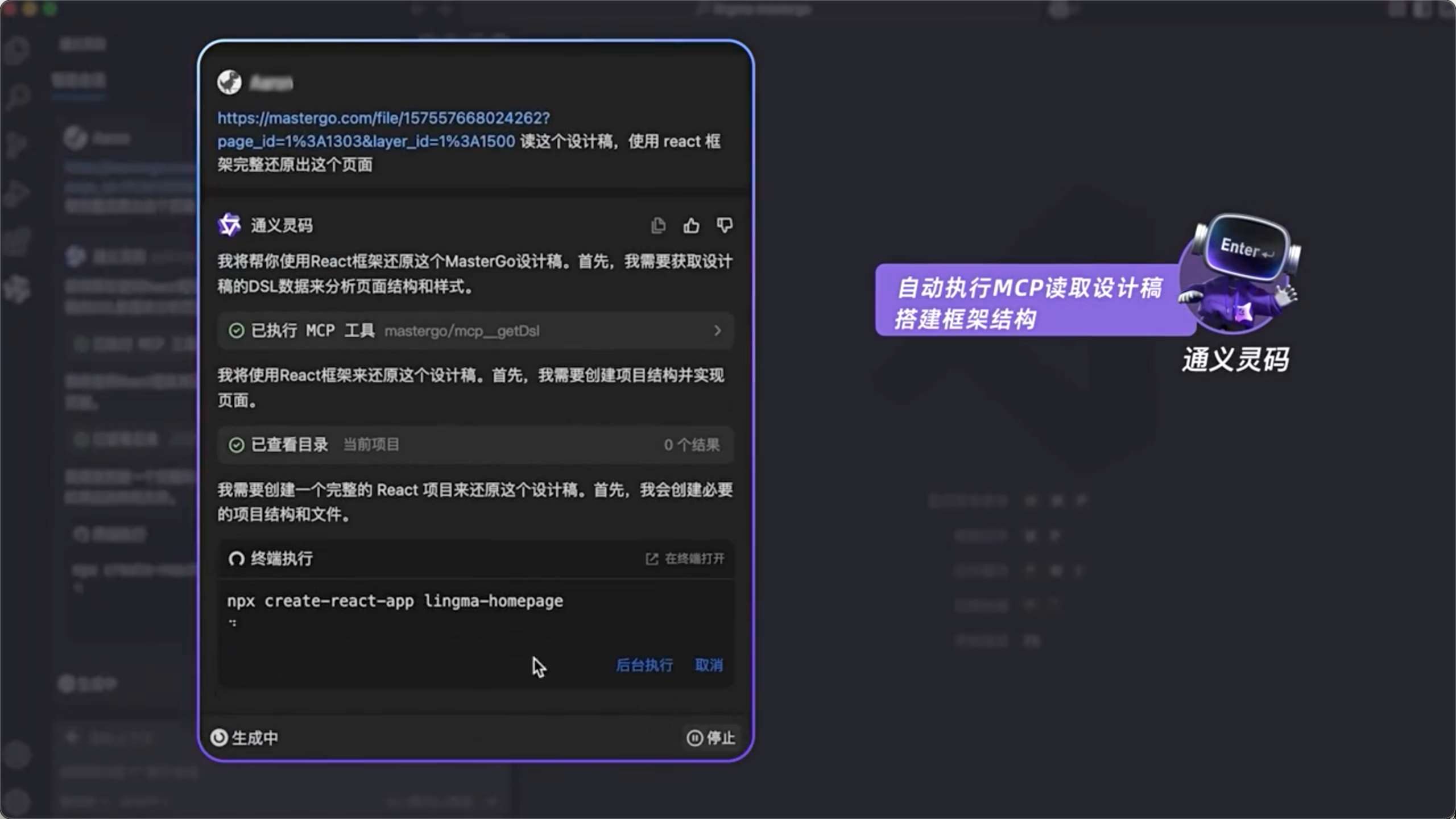Expand the mastergo/mcp__getDsl tool details chevron
This screenshot has height=819, width=1456.
(x=717, y=330)
